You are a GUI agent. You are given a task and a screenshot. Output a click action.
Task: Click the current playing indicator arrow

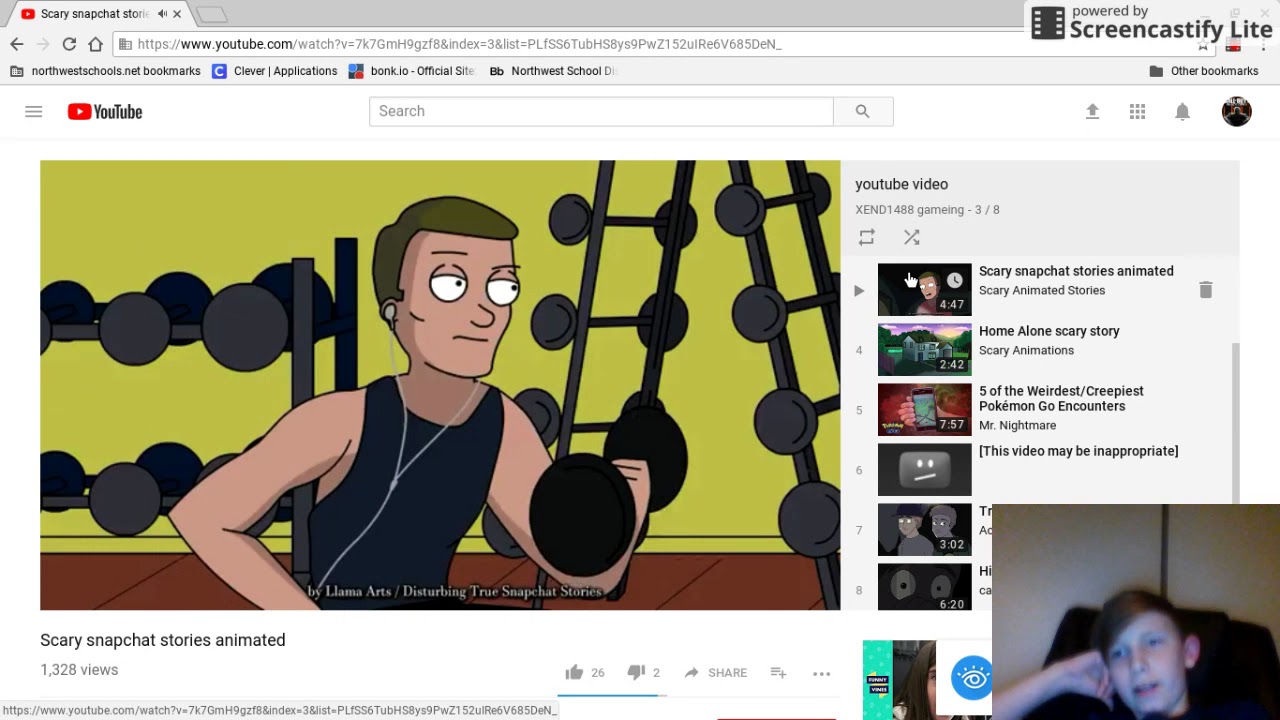coord(858,290)
